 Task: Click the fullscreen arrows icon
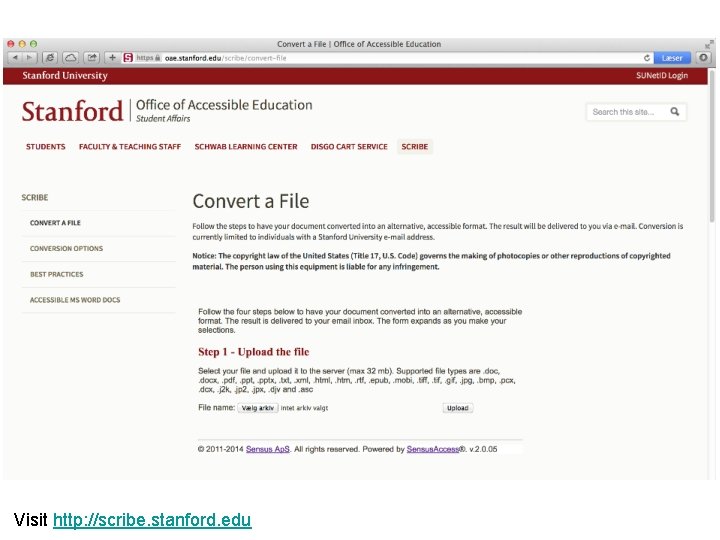(x=709, y=45)
